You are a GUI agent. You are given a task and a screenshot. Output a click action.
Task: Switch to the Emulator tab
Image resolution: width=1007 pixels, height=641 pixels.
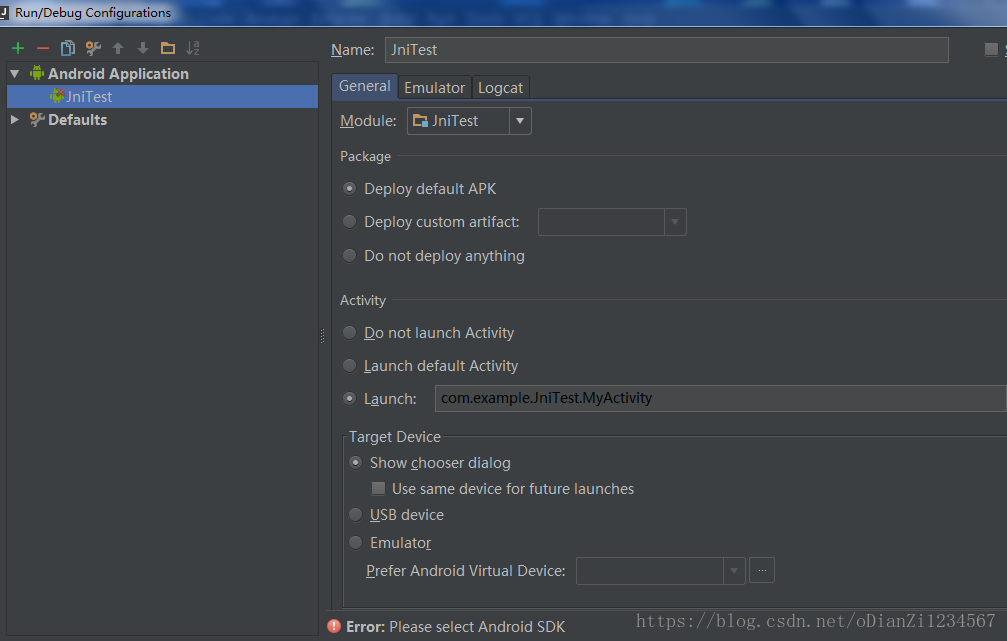(434, 87)
